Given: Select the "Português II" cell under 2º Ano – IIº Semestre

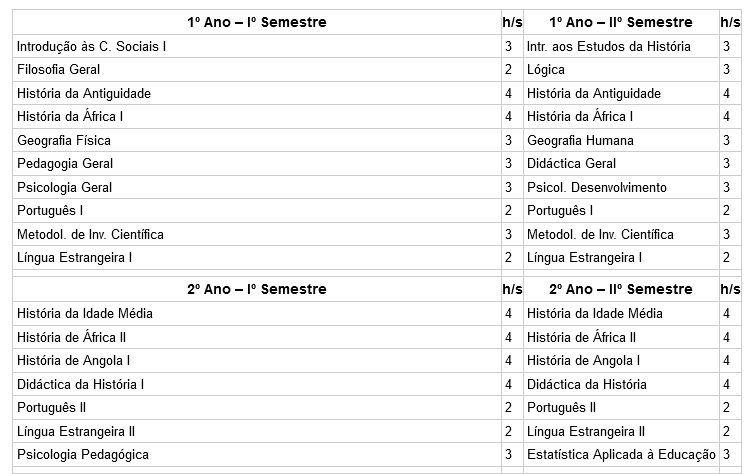Looking at the screenshot, I should tap(562, 407).
